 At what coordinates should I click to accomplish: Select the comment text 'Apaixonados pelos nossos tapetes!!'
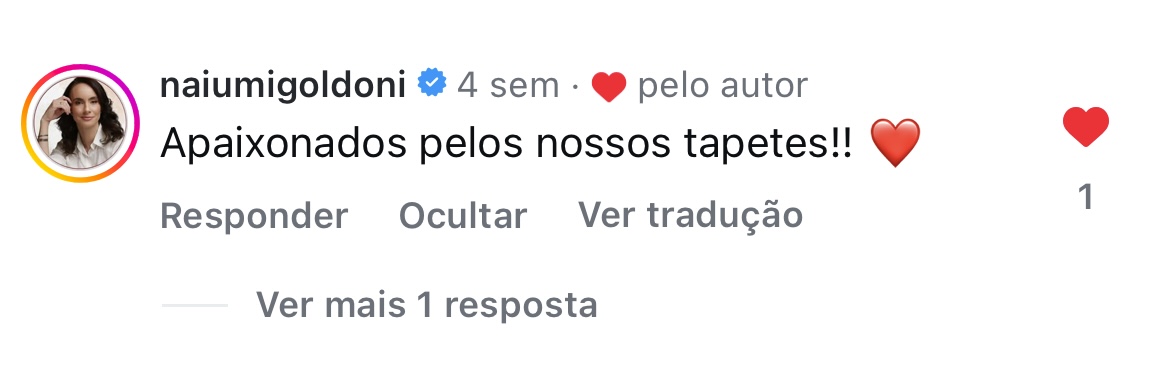(x=506, y=143)
